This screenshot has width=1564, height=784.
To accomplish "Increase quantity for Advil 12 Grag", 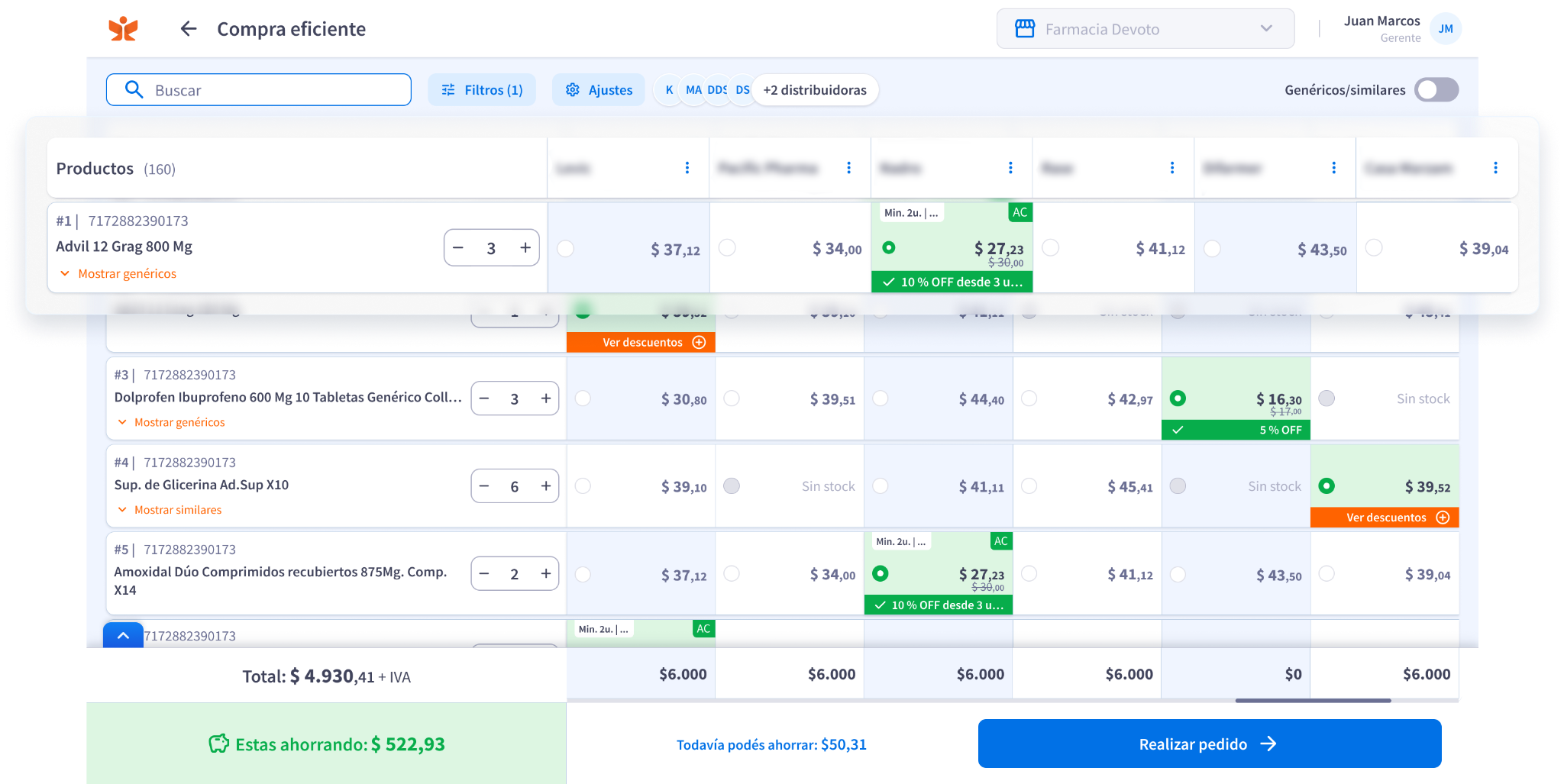I will click(x=525, y=248).
